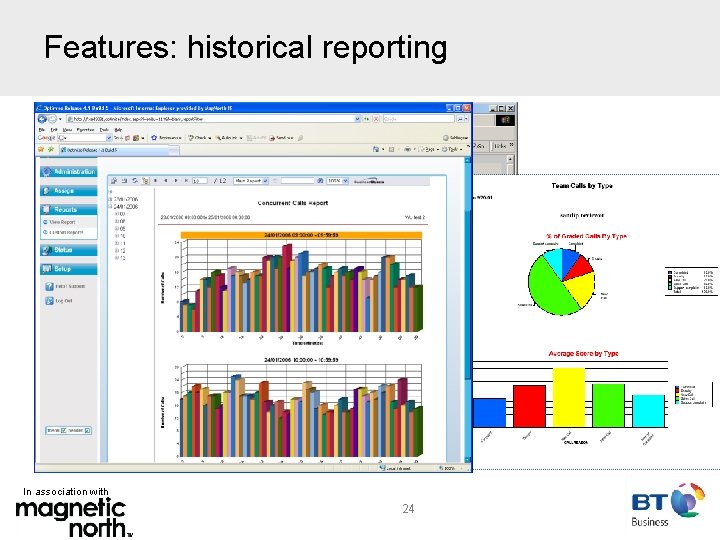Viewport: 720px width, 540px height.
Task: Open the Tools dropdown in command bar
Action: point(452,149)
